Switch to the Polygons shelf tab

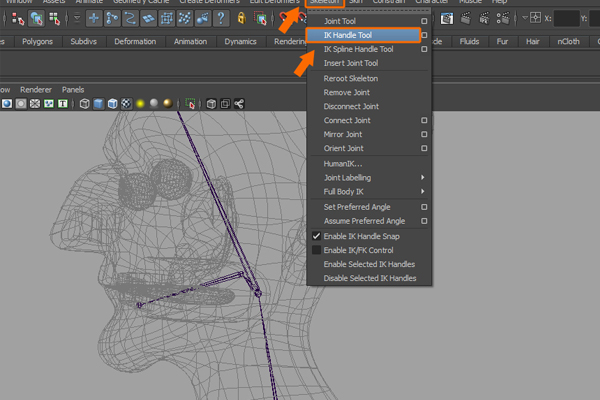point(38,41)
